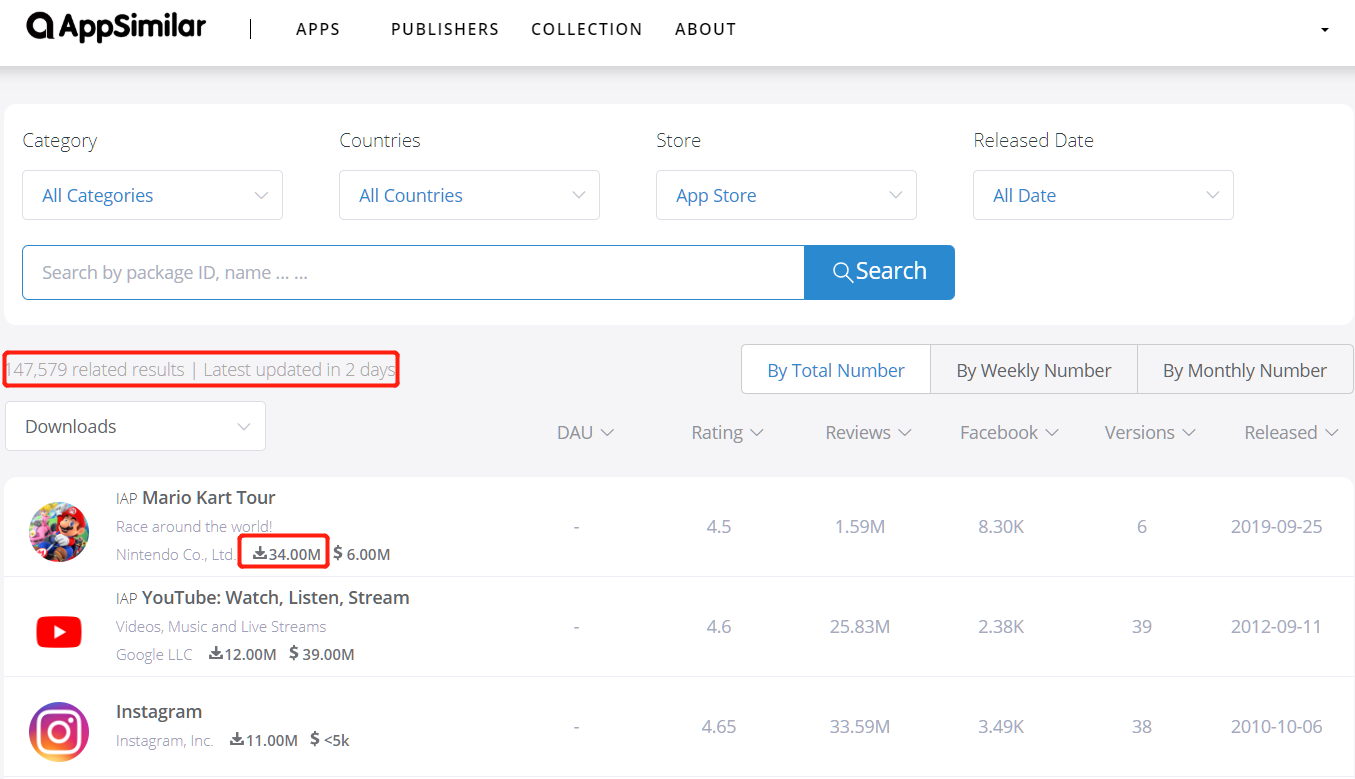Open the App Store selector dropdown
1355x779 pixels.
click(787, 195)
